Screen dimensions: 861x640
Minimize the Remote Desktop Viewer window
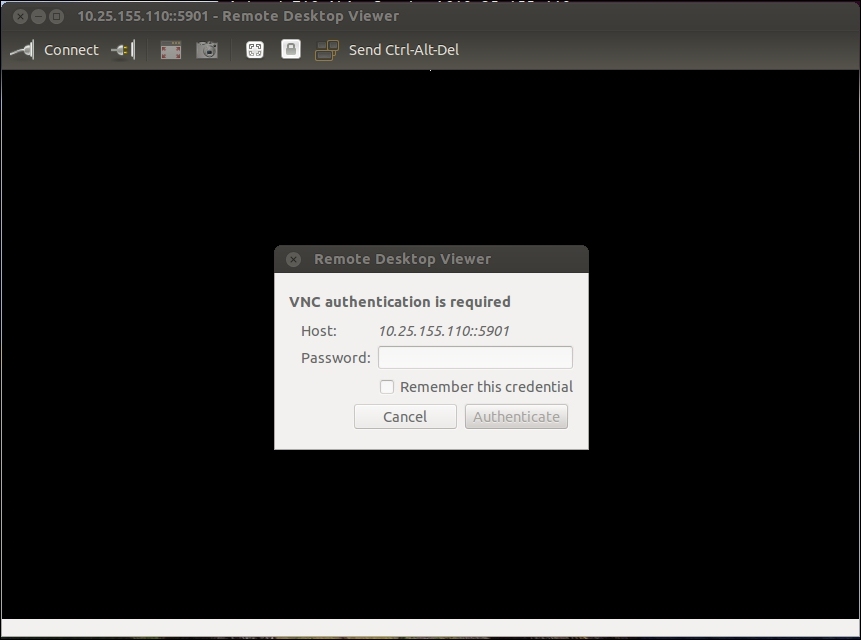pos(38,16)
